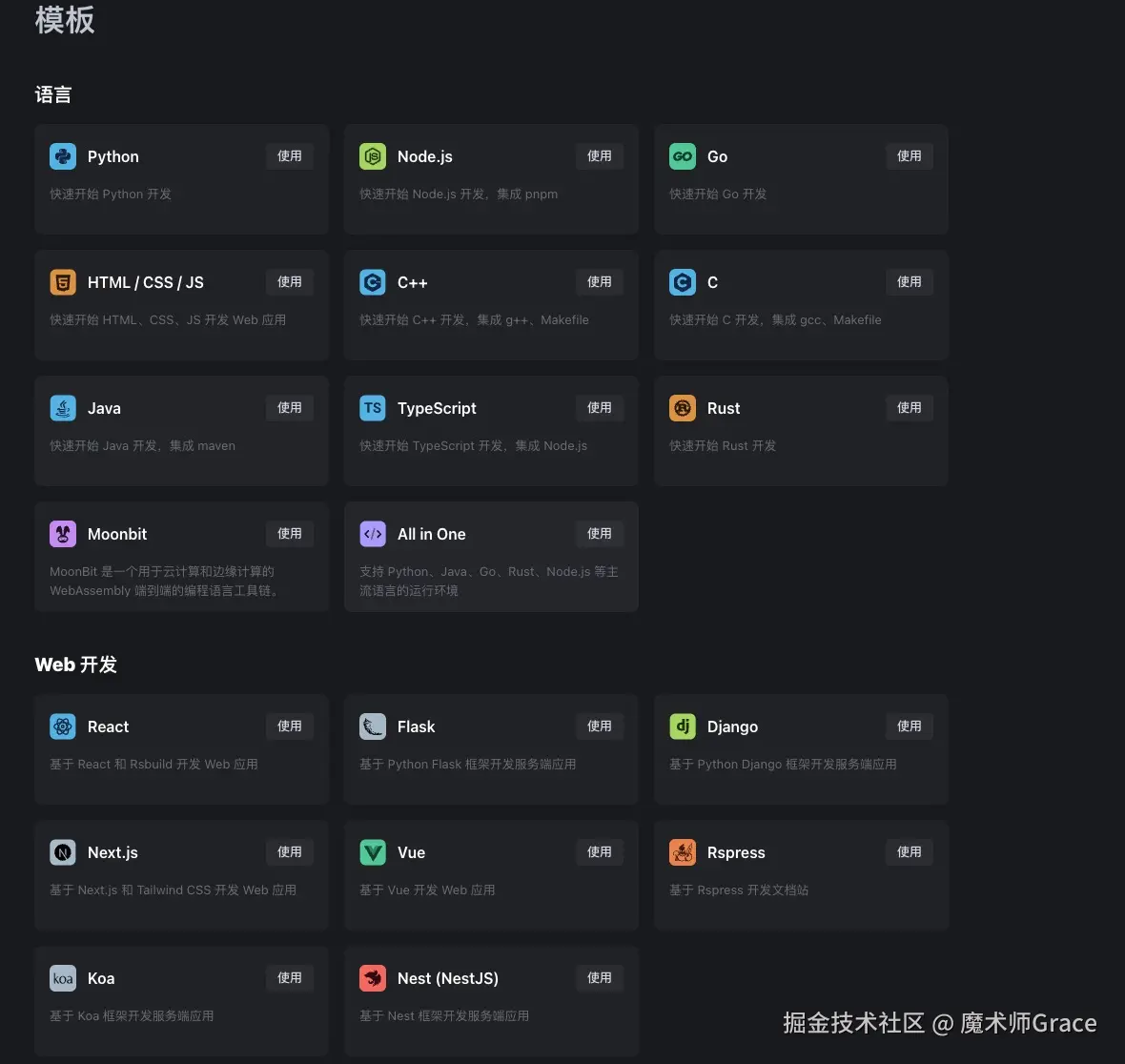The image size is (1125, 1064).
Task: Click the 模板 page title
Action: [65, 20]
